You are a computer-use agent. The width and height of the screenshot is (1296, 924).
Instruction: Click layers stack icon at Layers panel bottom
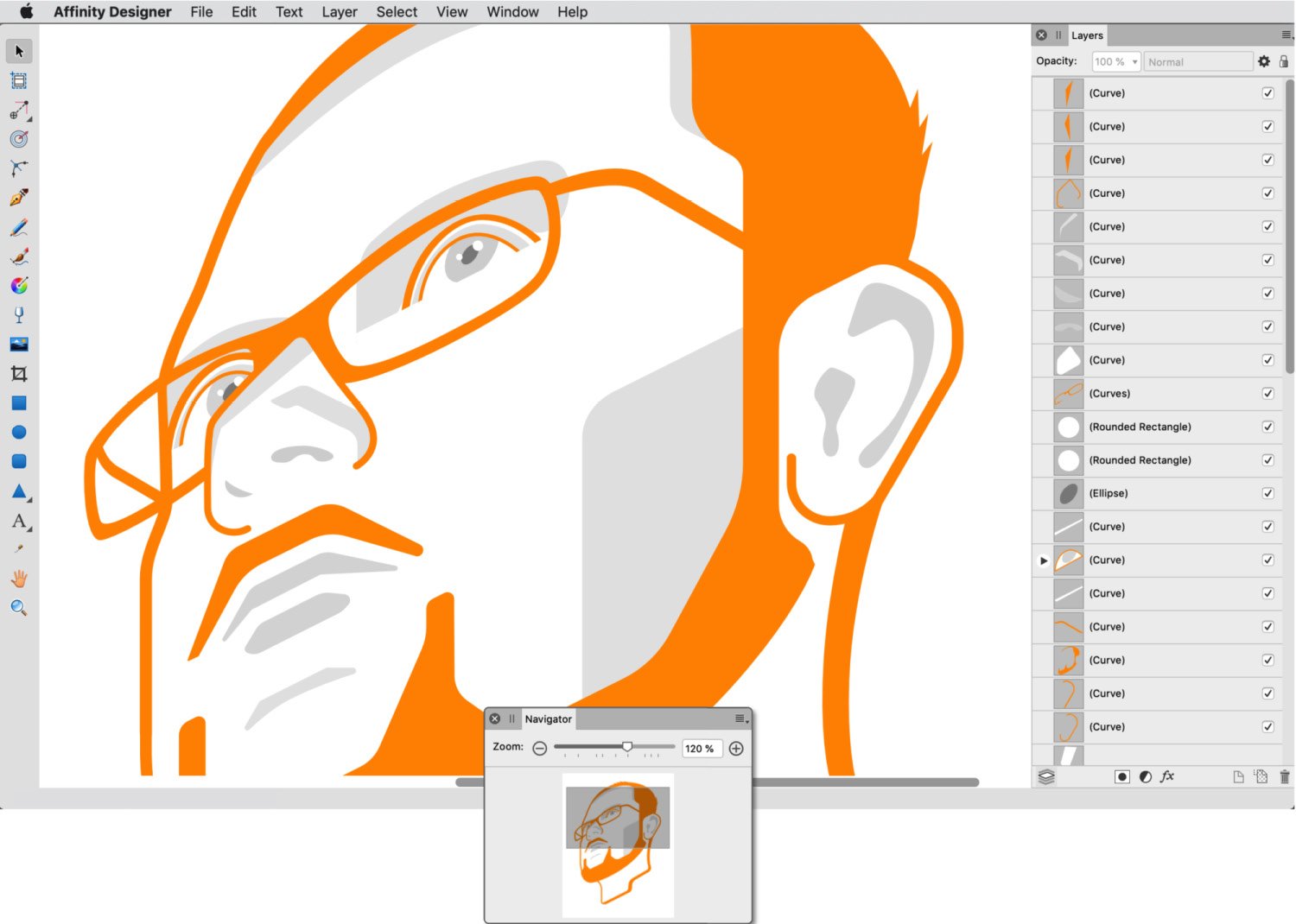pyautogui.click(x=1046, y=776)
